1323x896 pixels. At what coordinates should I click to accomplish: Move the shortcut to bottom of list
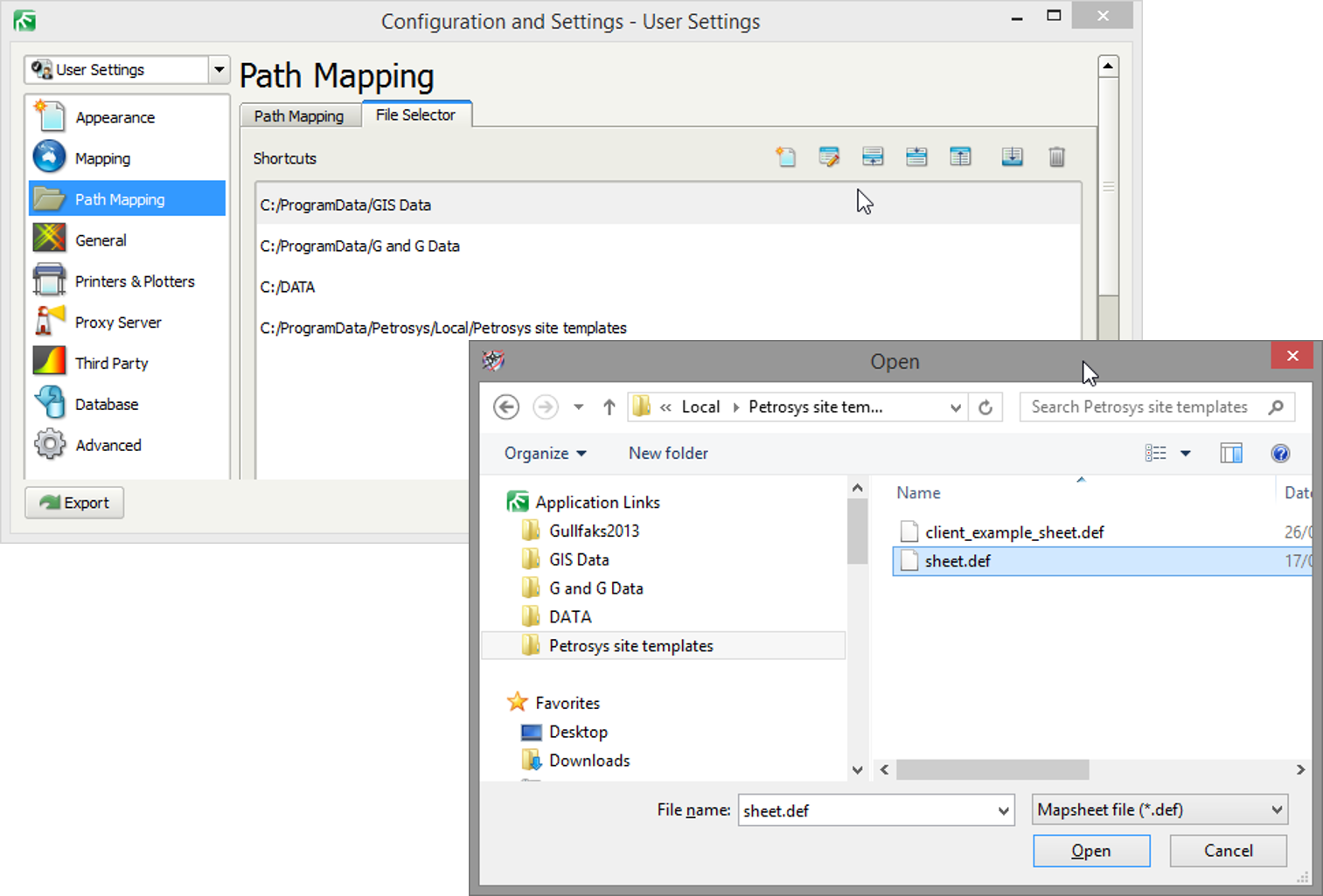(1013, 156)
